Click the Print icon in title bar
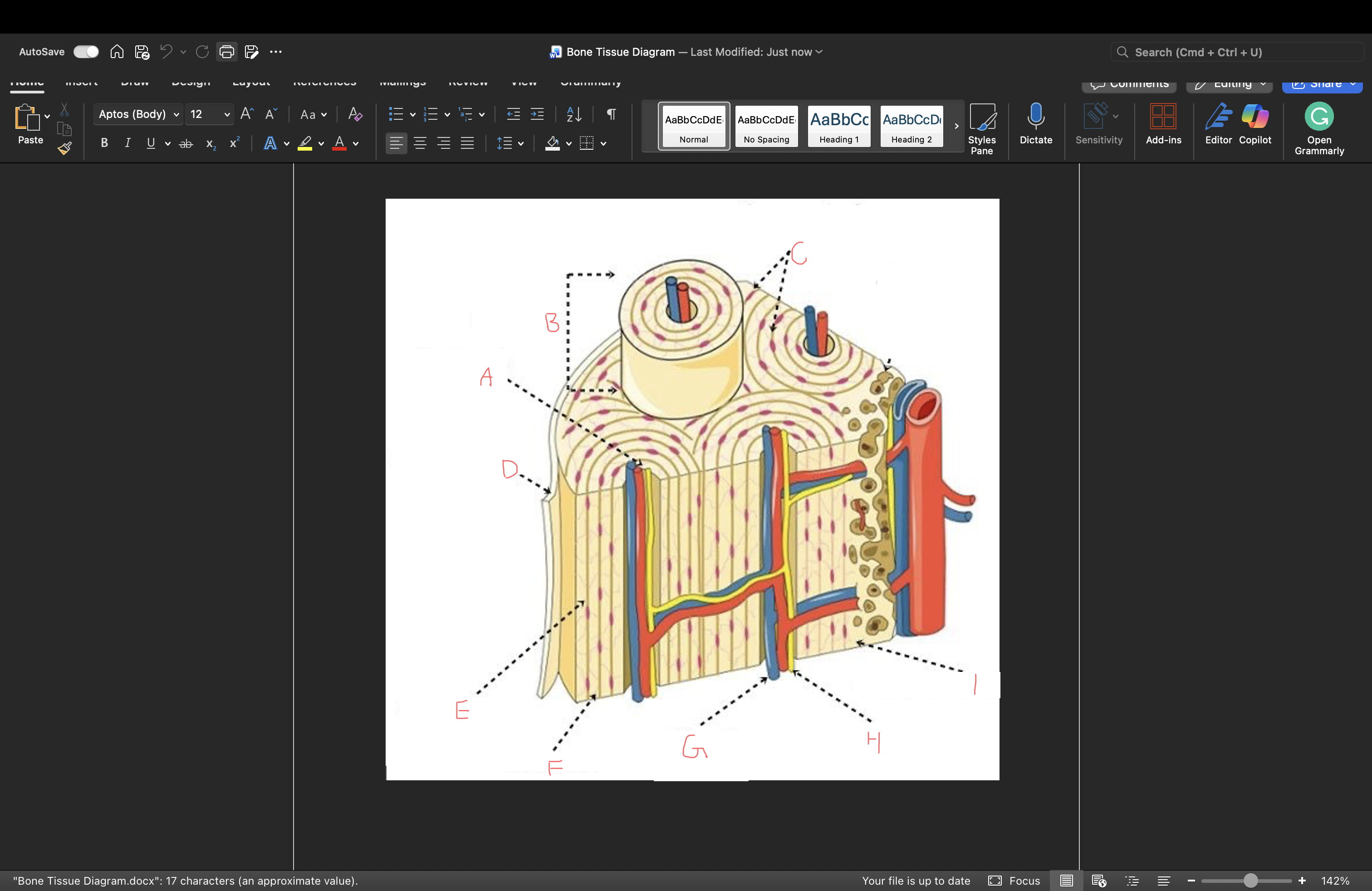Screen dimensions: 1372x891 click(x=226, y=52)
